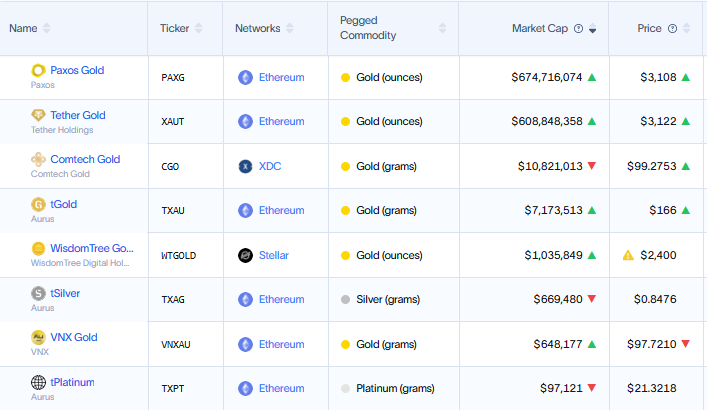
Task: Open the tGold asset link
Action: click(x=63, y=204)
